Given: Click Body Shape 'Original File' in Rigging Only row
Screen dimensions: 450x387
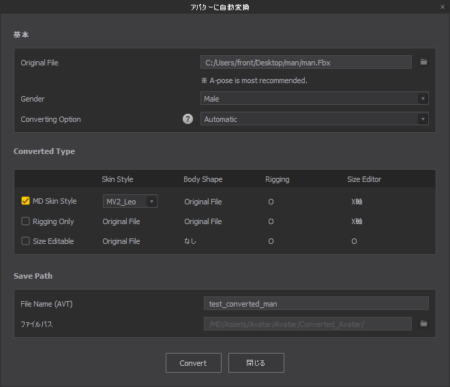Looking at the screenshot, I should [203, 221].
